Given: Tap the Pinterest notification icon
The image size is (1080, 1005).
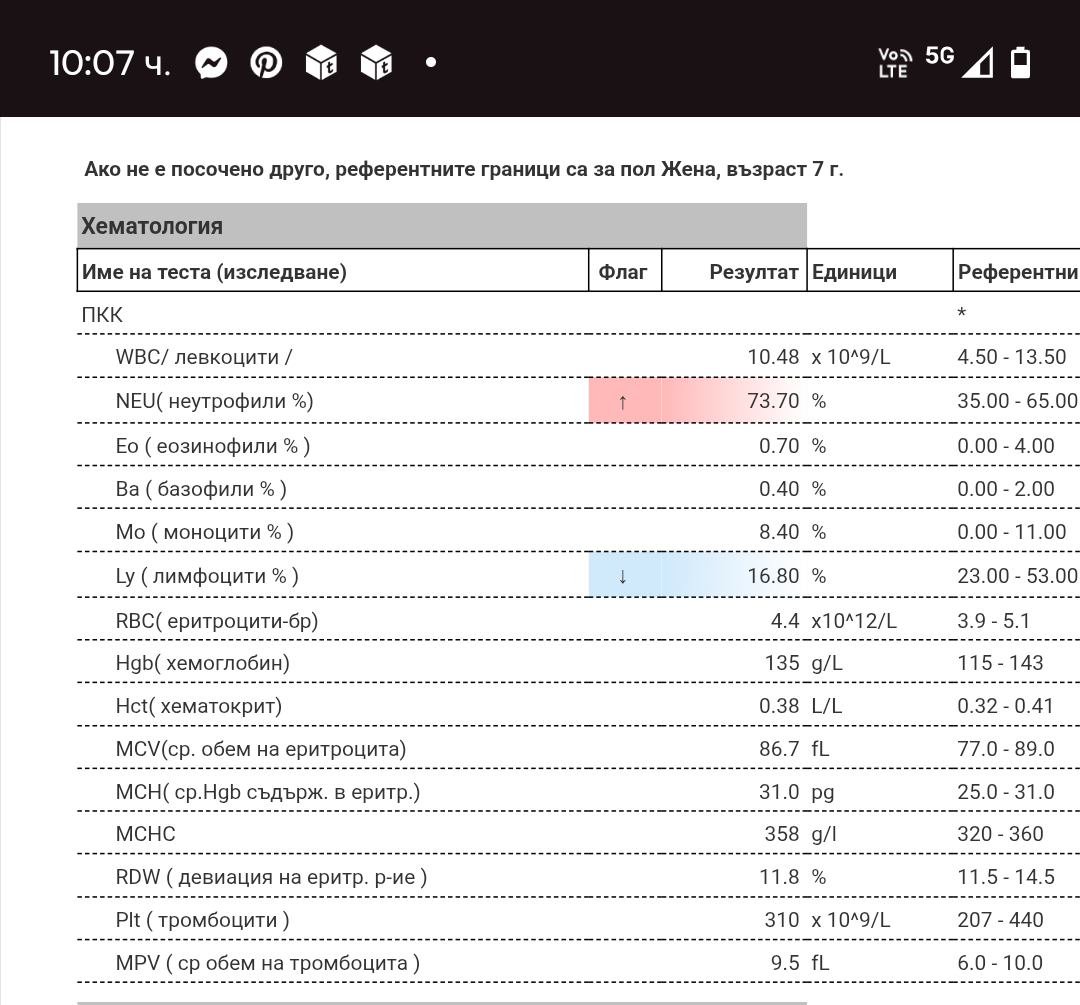Looking at the screenshot, I should point(266,63).
